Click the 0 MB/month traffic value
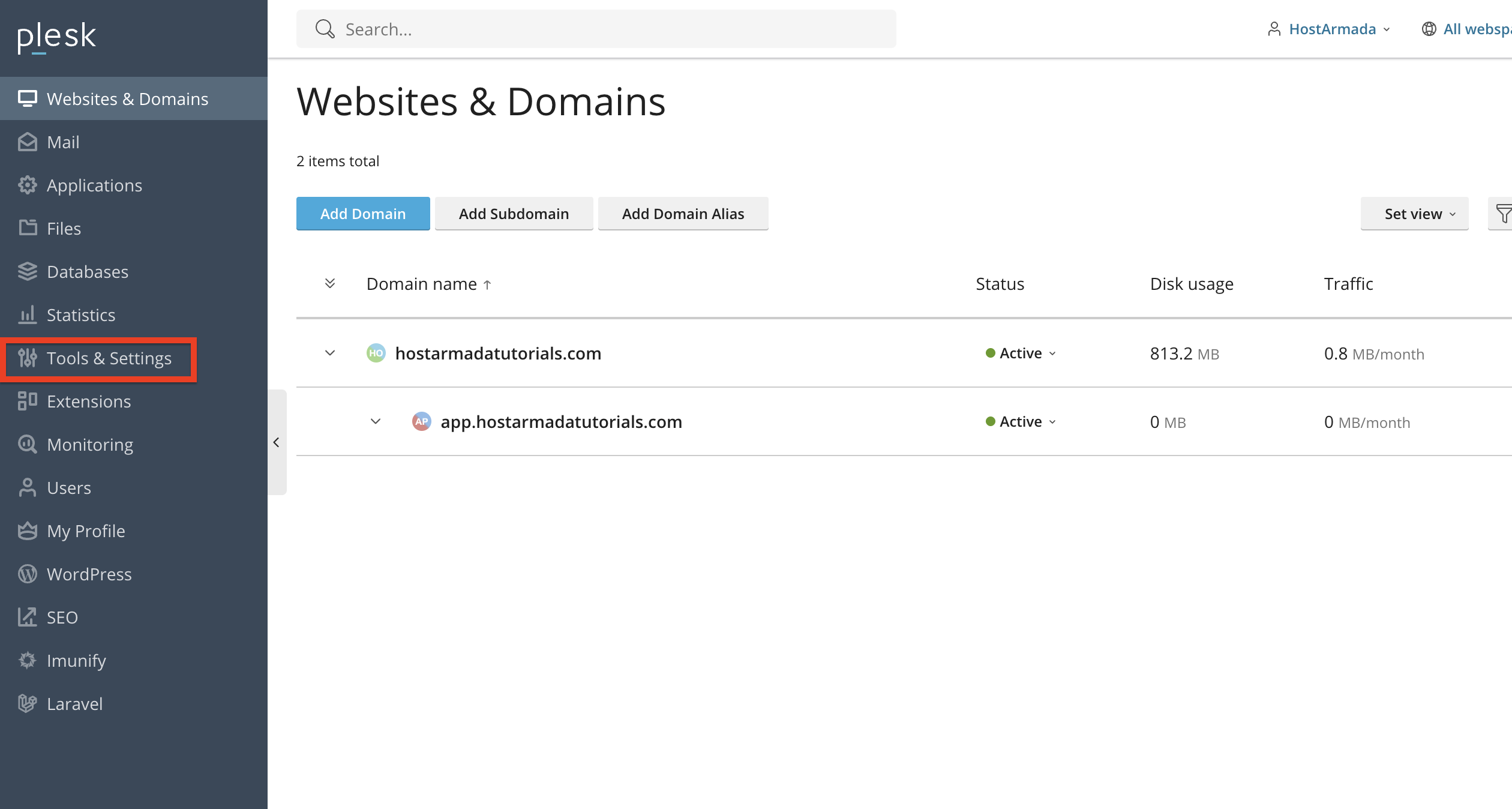The image size is (1512, 809). click(x=1367, y=422)
